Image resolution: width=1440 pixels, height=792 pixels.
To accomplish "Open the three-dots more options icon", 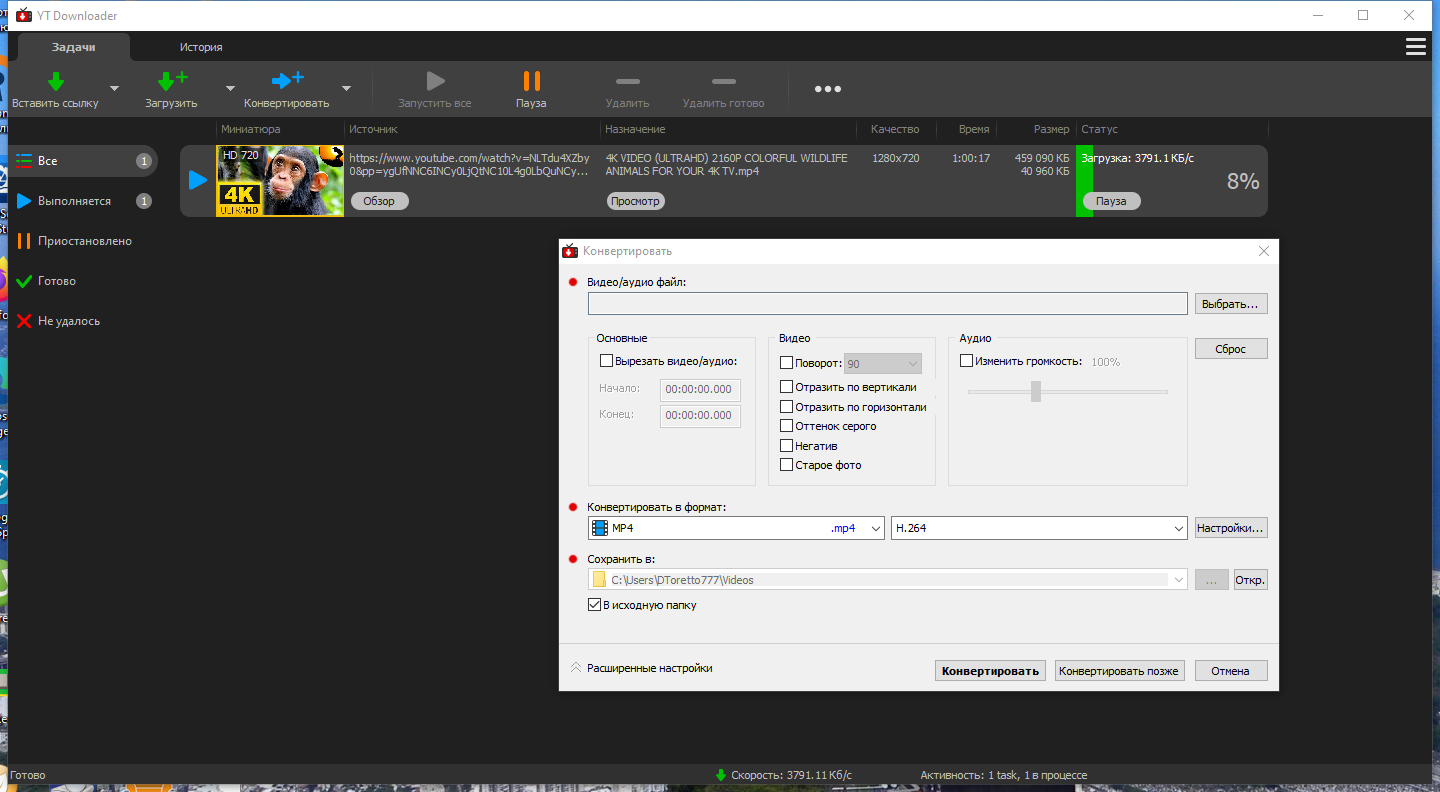I will [x=827, y=89].
